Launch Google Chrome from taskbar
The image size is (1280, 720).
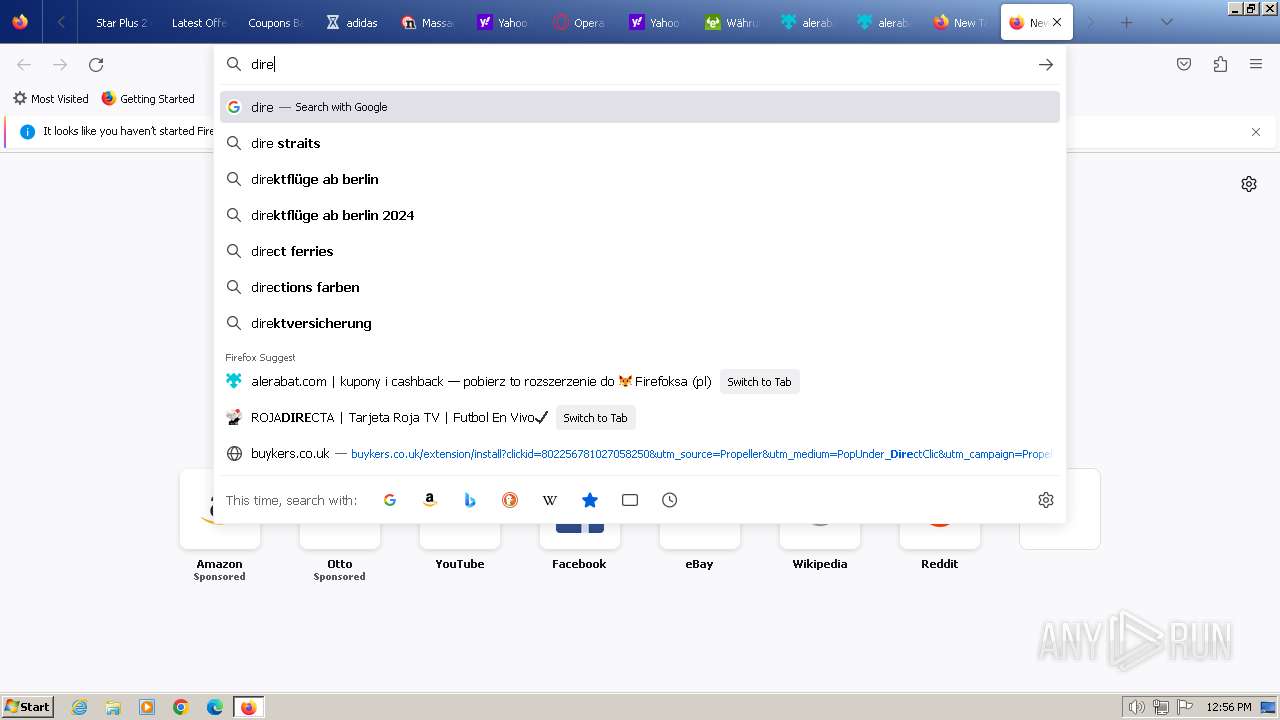point(181,707)
